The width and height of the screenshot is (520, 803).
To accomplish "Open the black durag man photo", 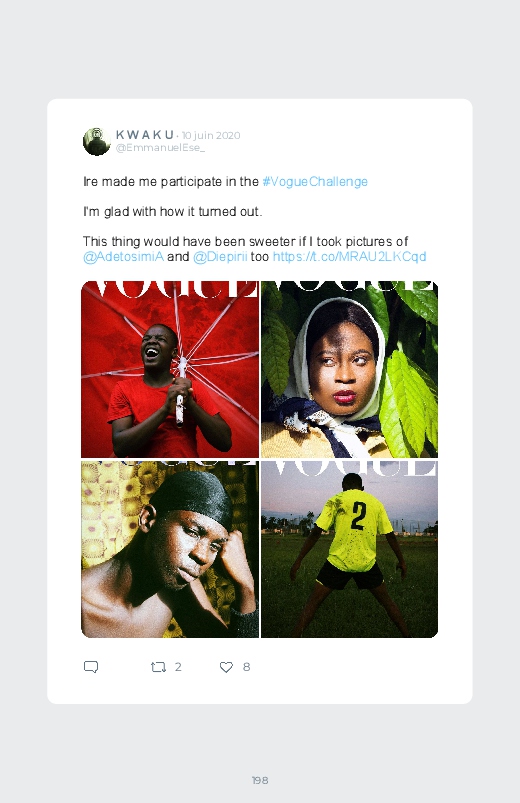I will (170, 549).
